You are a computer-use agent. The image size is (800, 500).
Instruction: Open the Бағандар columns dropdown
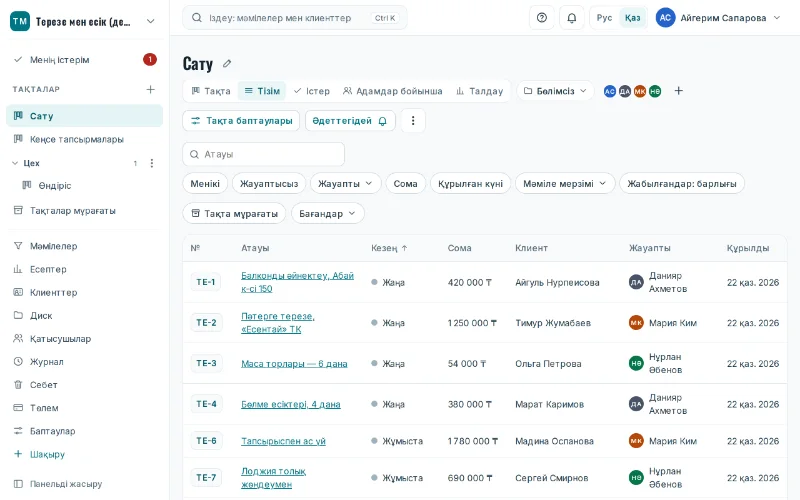(328, 213)
